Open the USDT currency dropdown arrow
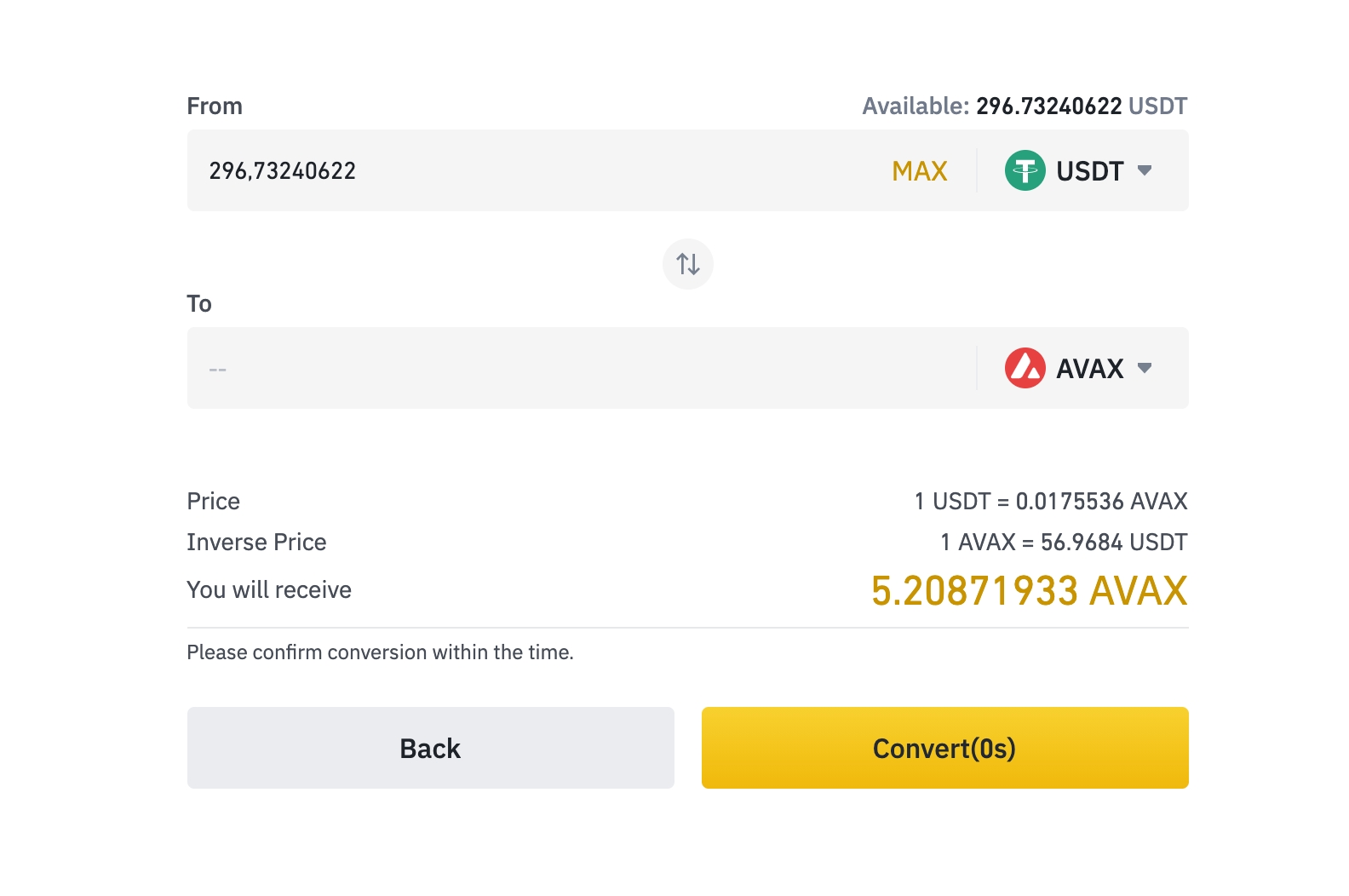 click(1145, 170)
